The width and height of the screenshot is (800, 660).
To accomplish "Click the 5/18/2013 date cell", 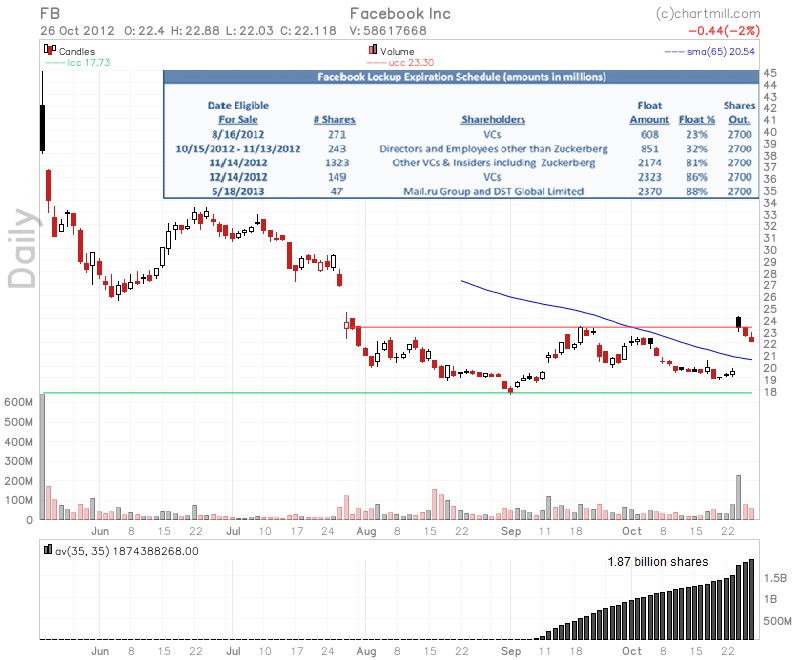I will [238, 191].
